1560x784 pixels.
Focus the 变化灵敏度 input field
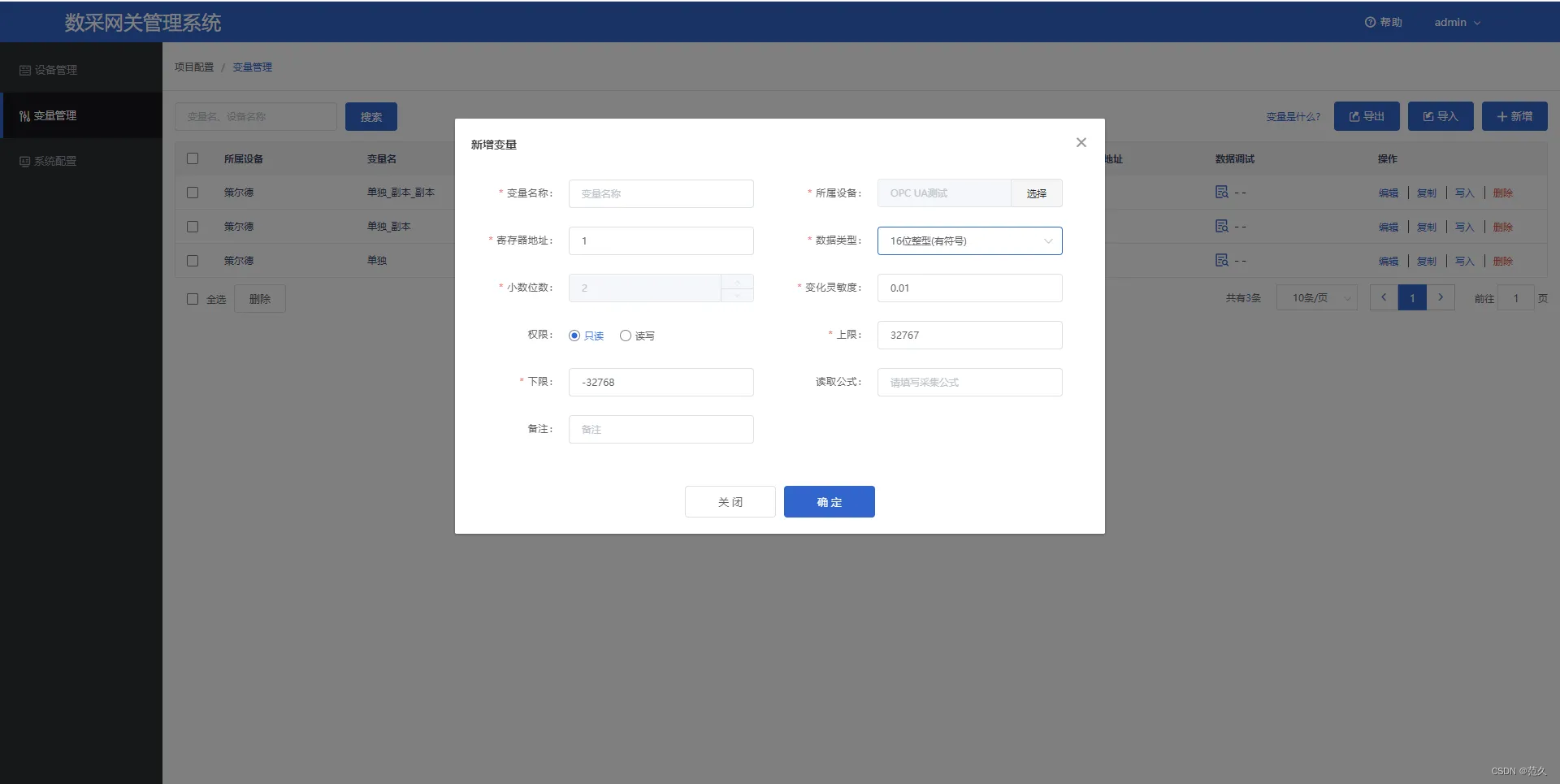[x=970, y=288]
